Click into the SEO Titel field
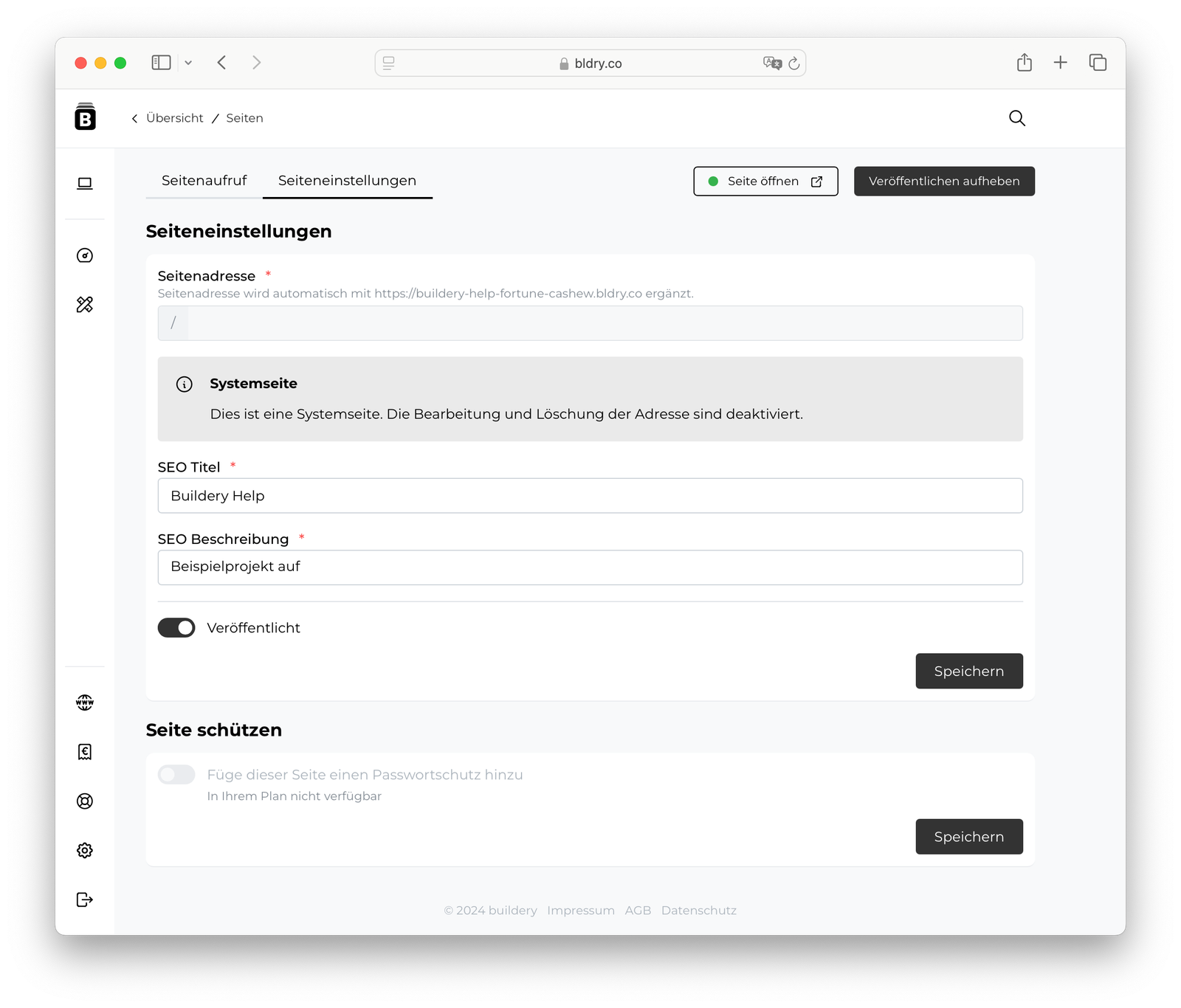The height and width of the screenshot is (1008, 1181). [590, 496]
